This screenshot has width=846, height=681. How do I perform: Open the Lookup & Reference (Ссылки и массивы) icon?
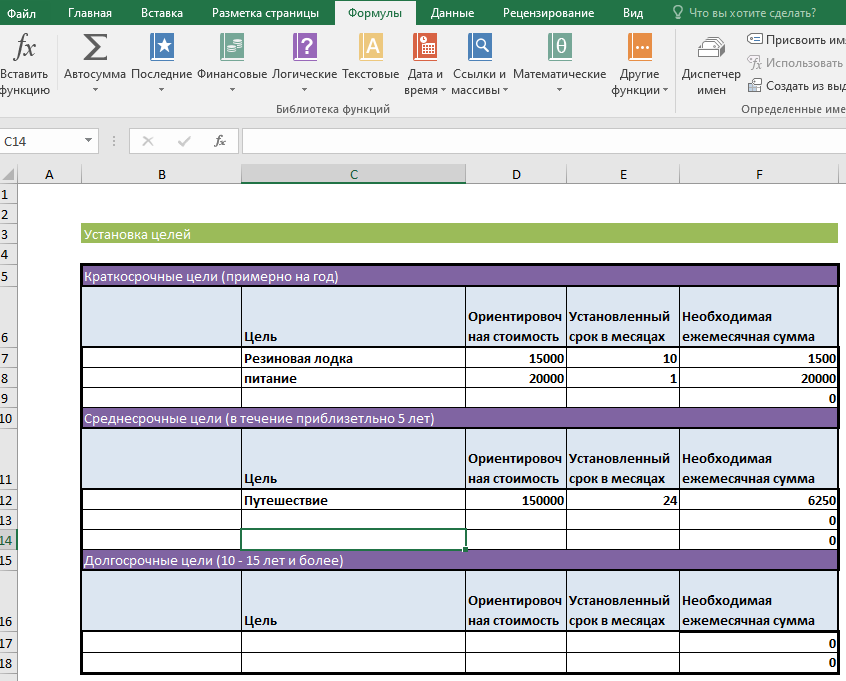(480, 47)
